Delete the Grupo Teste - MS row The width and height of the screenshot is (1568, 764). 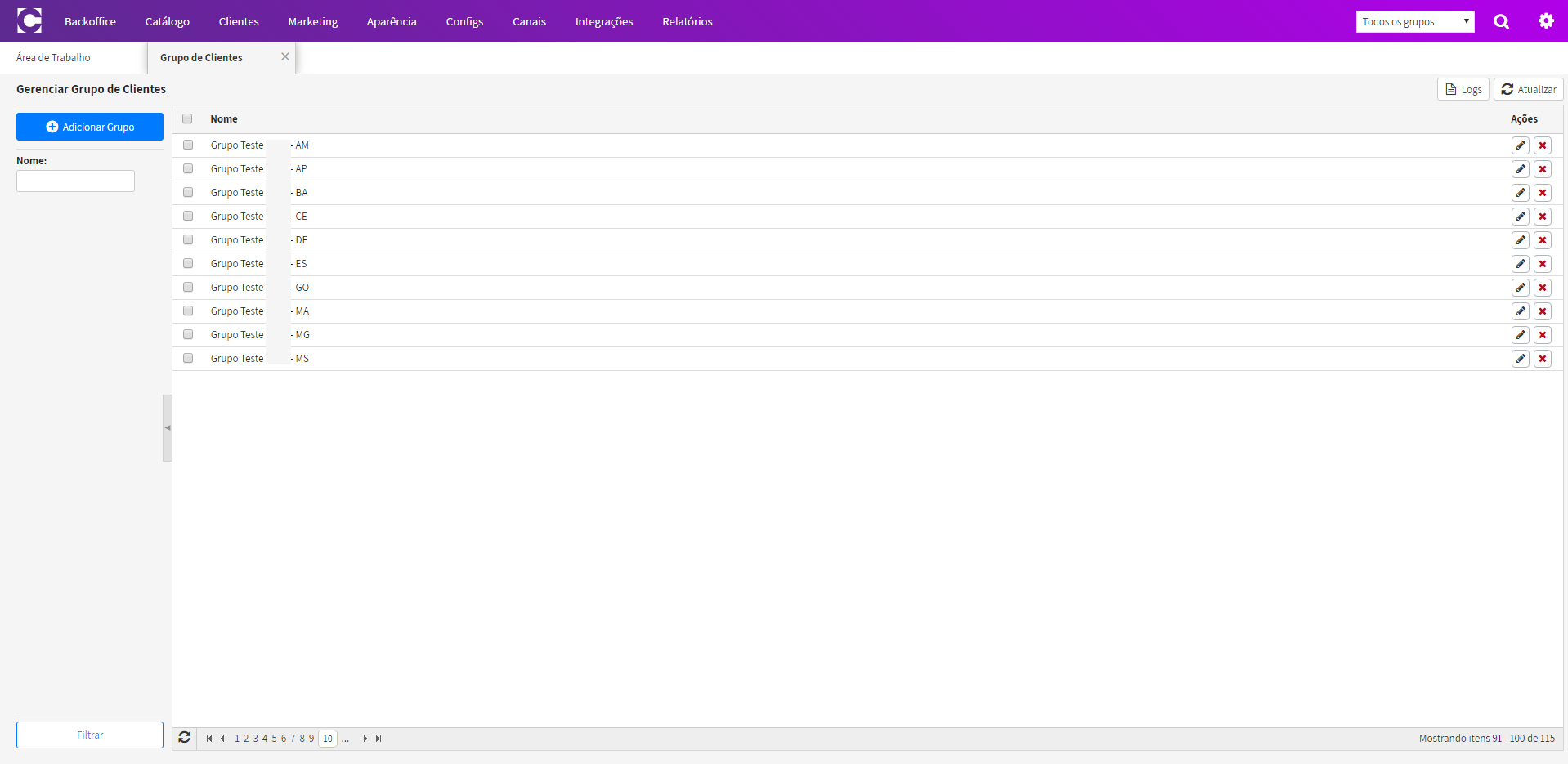[x=1543, y=359]
